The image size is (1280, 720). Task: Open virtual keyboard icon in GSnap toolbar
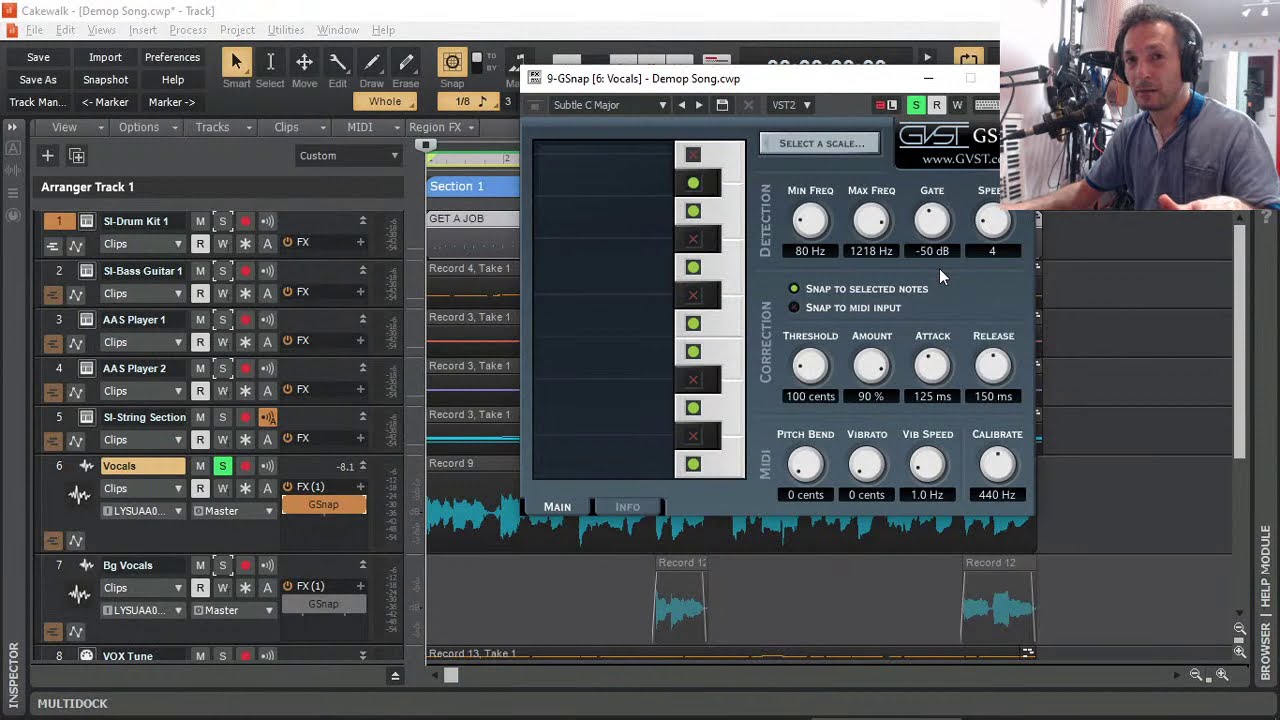coord(986,105)
